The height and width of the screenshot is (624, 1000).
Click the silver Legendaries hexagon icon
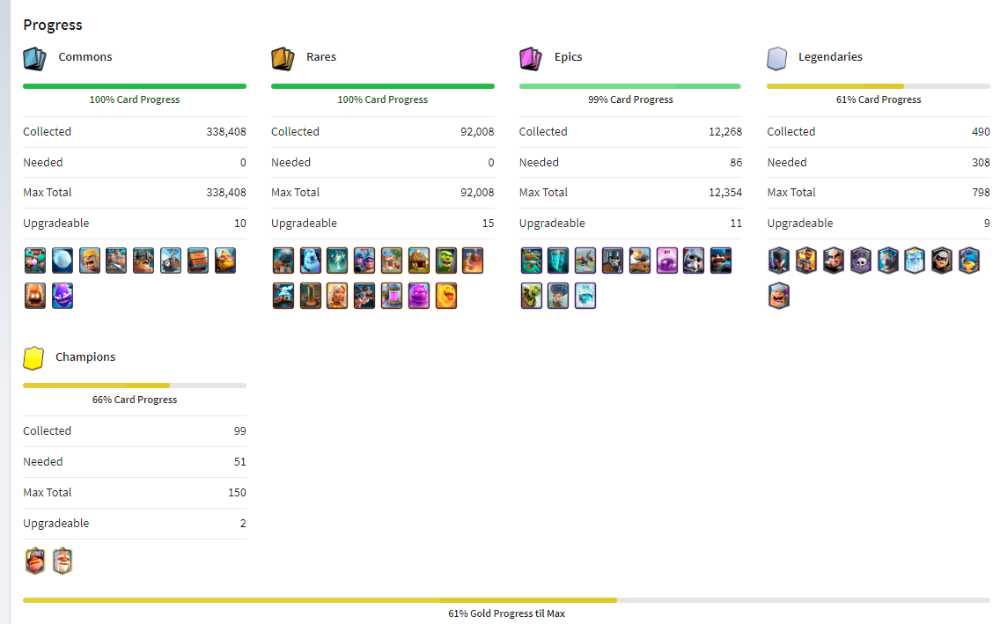(777, 58)
